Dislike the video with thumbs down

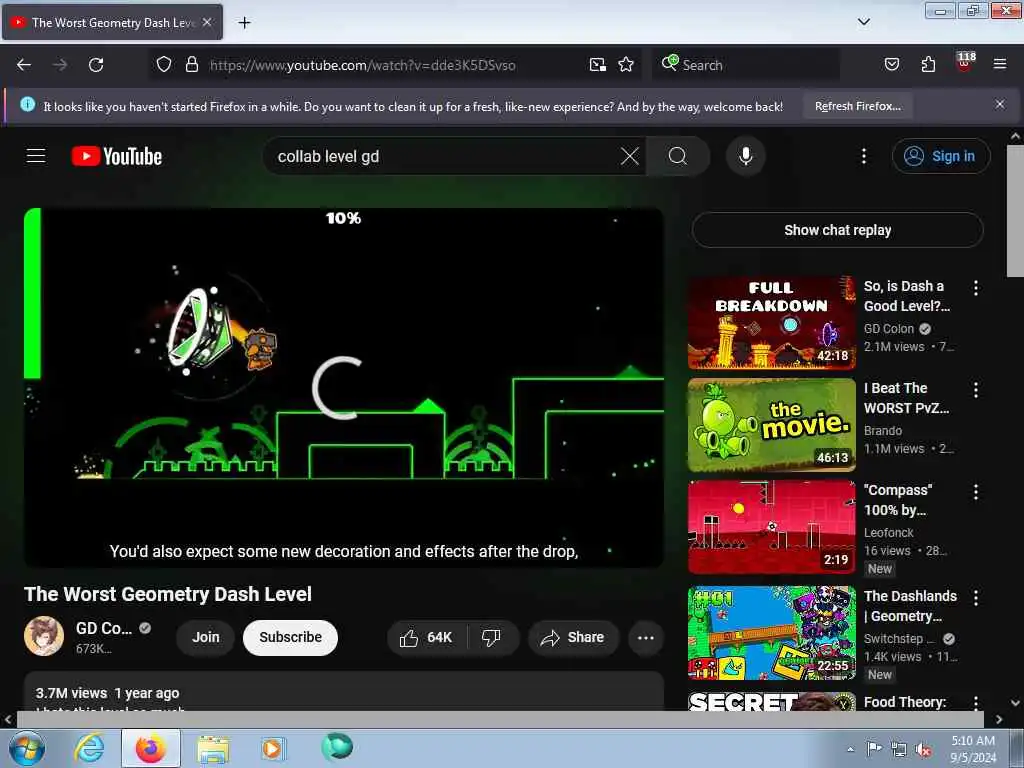click(x=491, y=637)
